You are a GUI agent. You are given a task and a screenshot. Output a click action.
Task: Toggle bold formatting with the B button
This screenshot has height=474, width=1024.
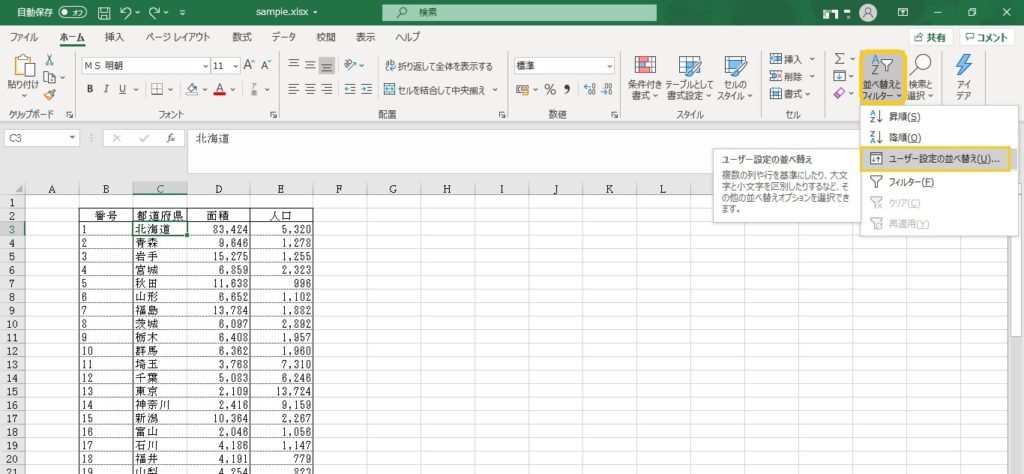coord(90,89)
